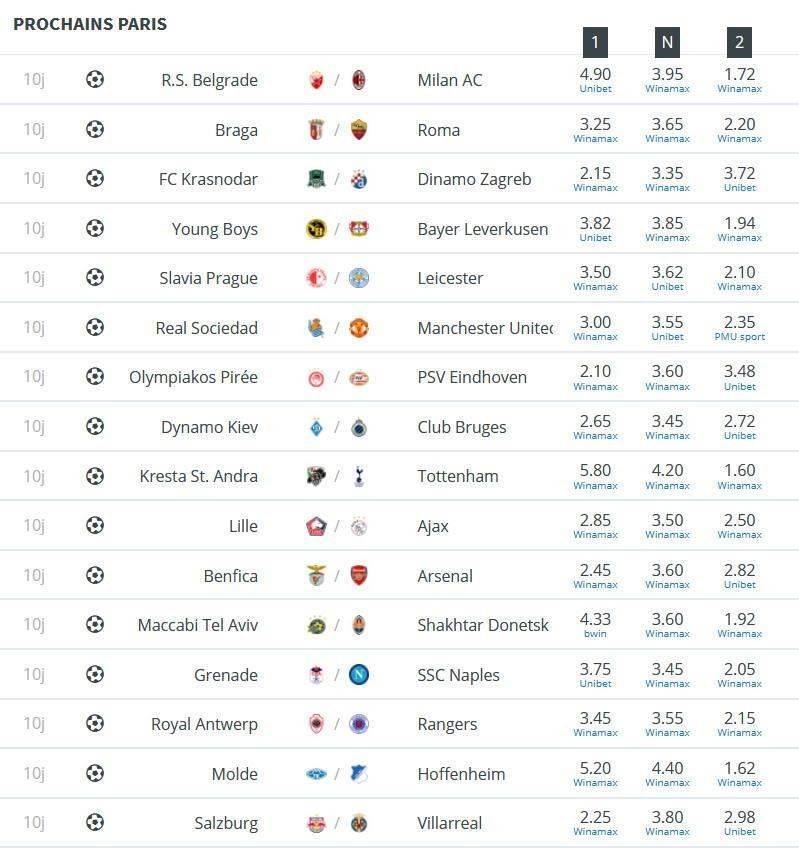Click the Roma team logo

359,130
